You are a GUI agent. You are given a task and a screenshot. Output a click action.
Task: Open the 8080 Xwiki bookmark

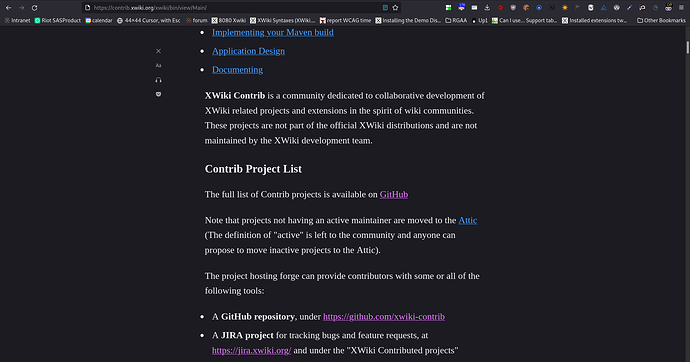click(x=229, y=20)
